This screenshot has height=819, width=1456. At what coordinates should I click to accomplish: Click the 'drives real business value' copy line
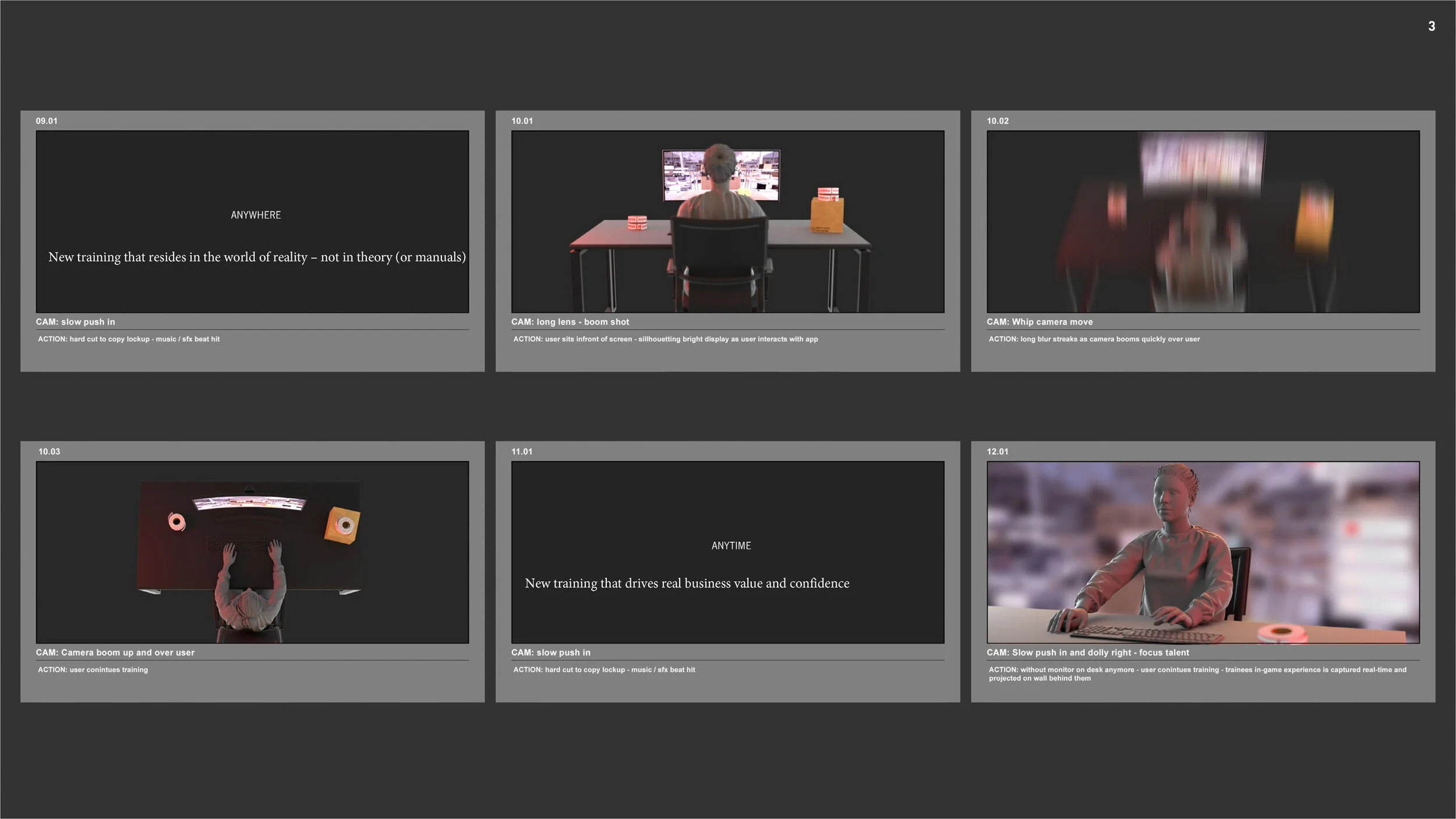tap(687, 583)
